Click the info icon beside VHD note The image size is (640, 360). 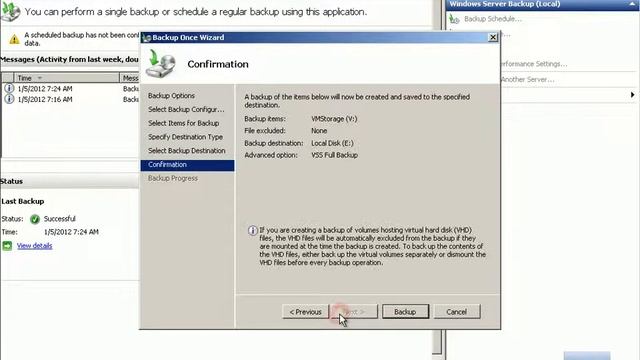[x=253, y=231]
